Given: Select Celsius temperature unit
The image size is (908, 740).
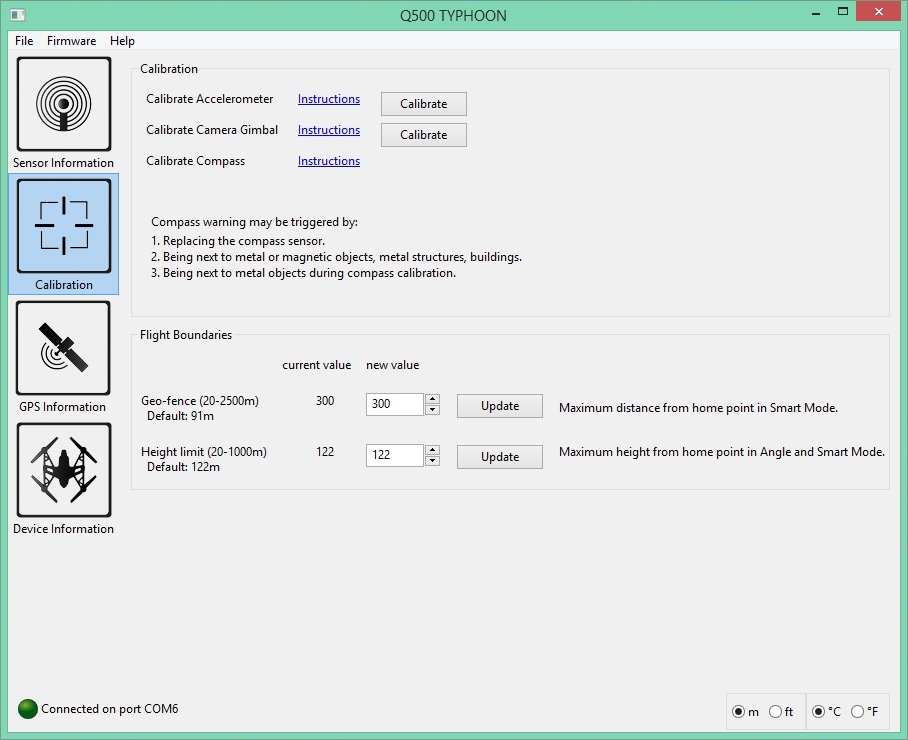Looking at the screenshot, I should coord(818,712).
